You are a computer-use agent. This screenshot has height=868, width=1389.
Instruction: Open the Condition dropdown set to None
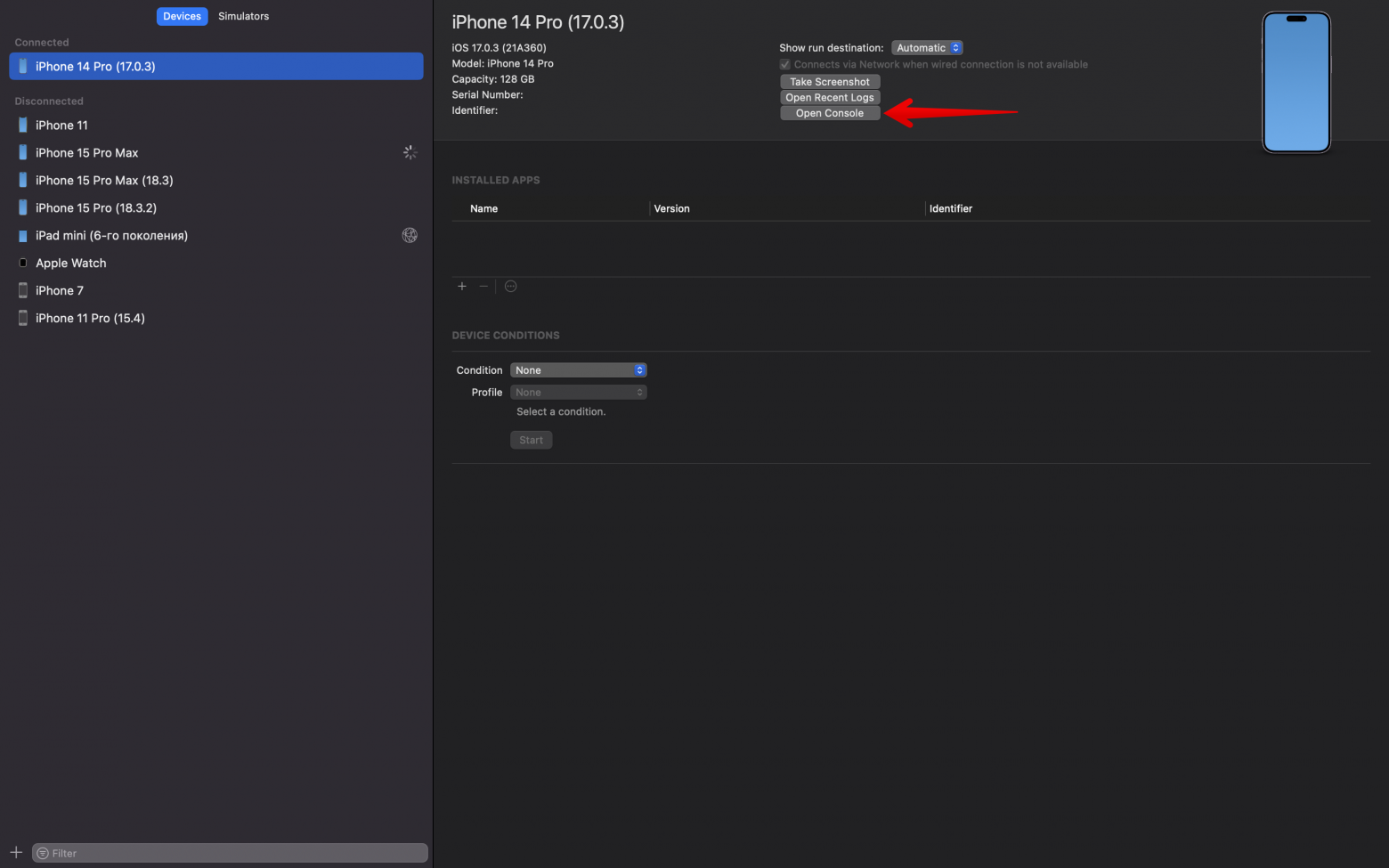(x=578, y=369)
